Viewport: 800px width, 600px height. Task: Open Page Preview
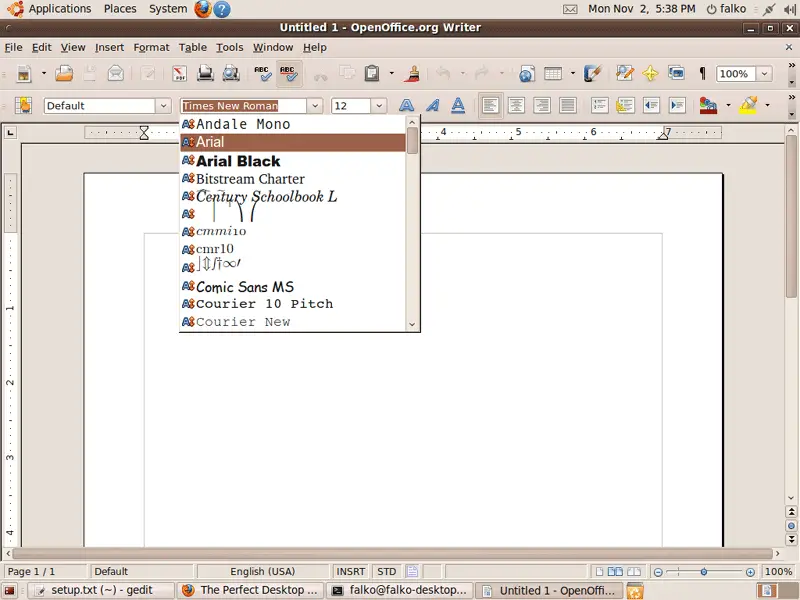(x=231, y=74)
